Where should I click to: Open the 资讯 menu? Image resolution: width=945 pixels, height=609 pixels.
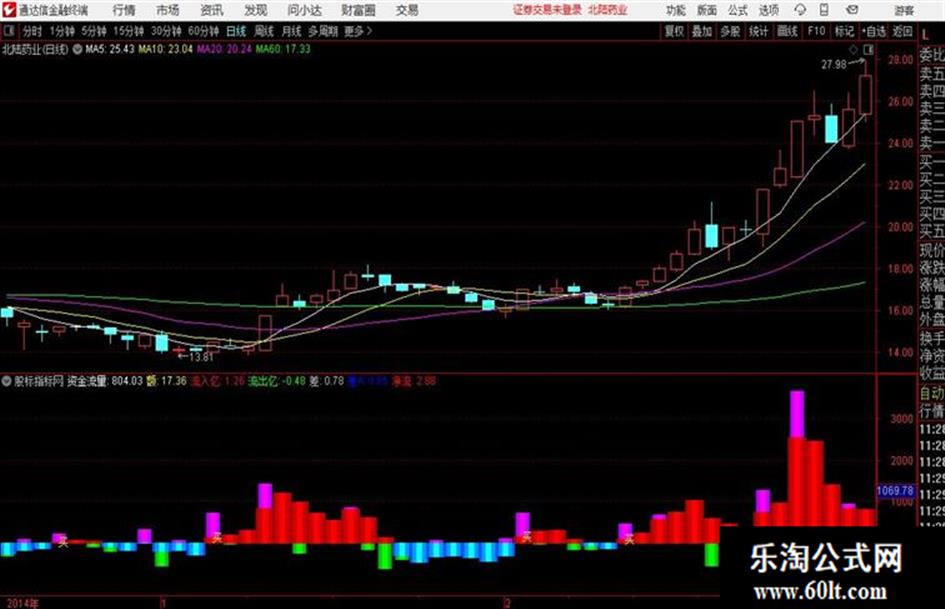[212, 10]
